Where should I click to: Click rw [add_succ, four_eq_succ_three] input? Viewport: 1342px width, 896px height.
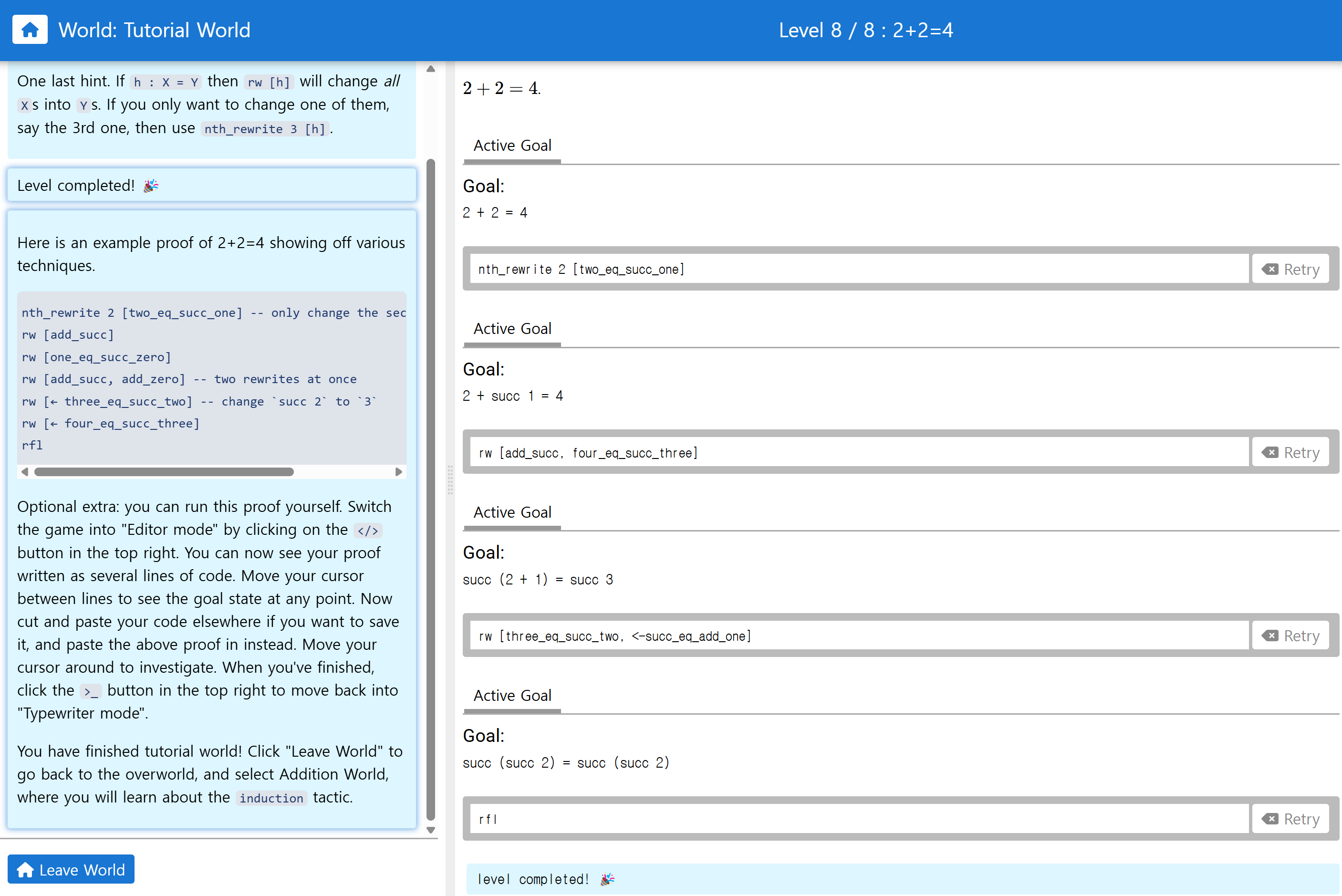point(857,453)
